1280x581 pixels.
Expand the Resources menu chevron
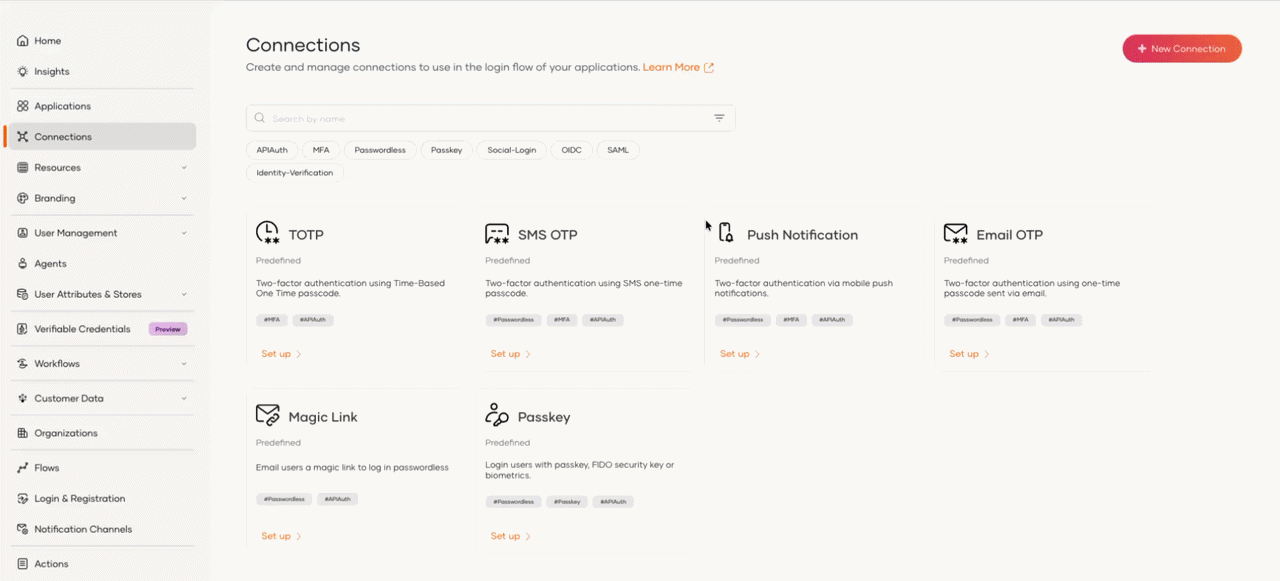(x=184, y=168)
